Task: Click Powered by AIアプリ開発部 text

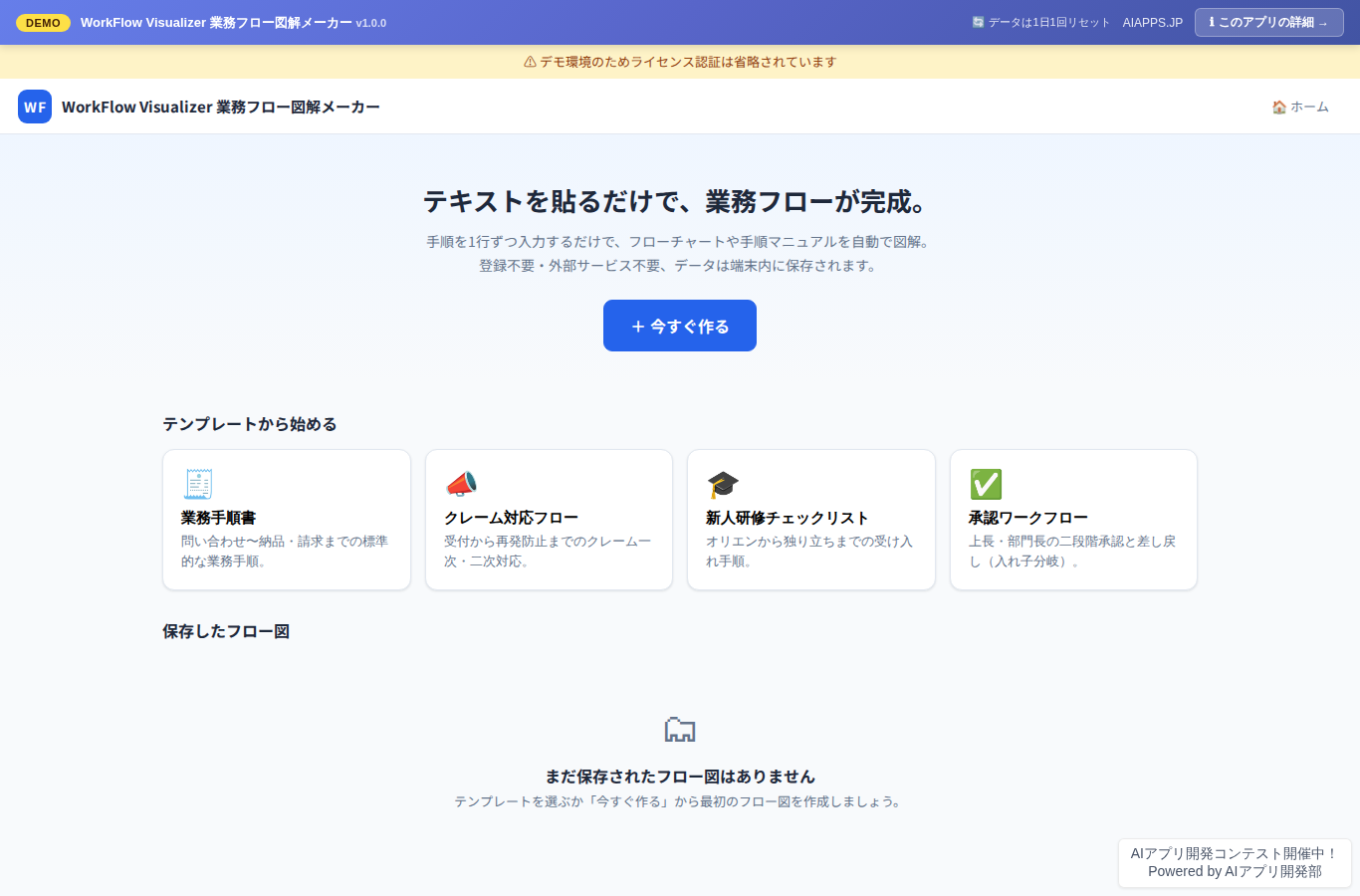Action: click(1235, 871)
